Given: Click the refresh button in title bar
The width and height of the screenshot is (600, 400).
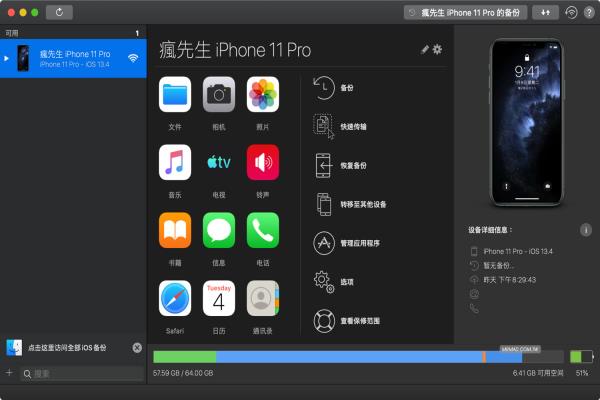Looking at the screenshot, I should click(59, 13).
